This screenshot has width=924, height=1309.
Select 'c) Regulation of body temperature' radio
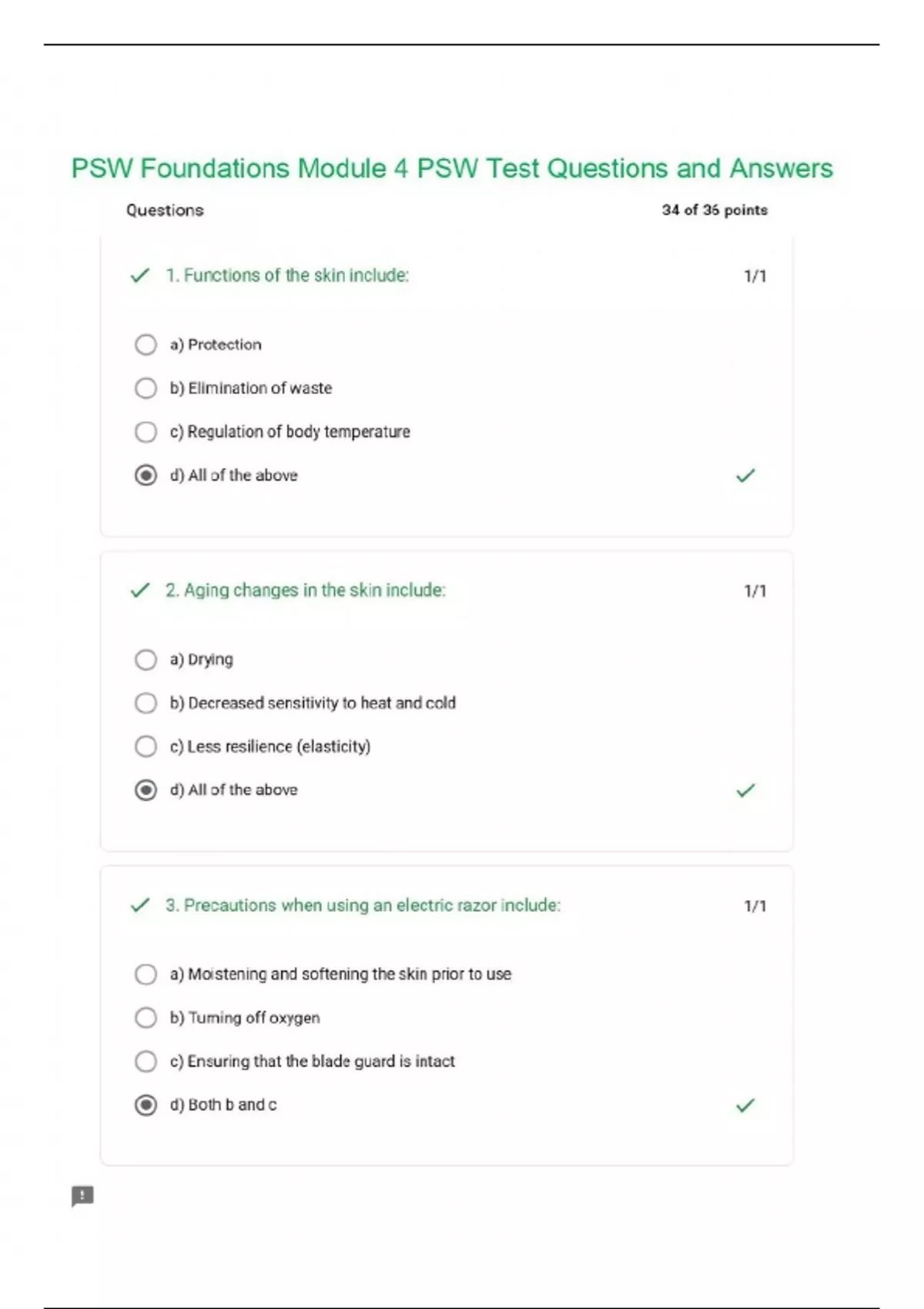(x=146, y=432)
